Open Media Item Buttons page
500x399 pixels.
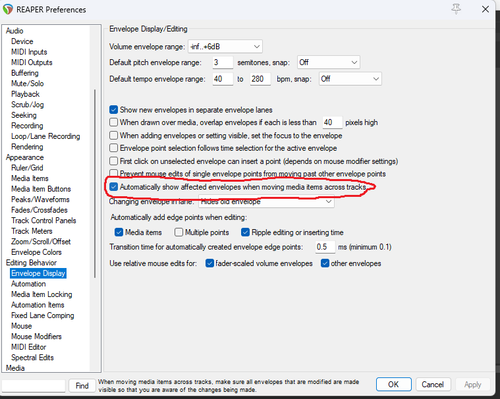[41, 189]
